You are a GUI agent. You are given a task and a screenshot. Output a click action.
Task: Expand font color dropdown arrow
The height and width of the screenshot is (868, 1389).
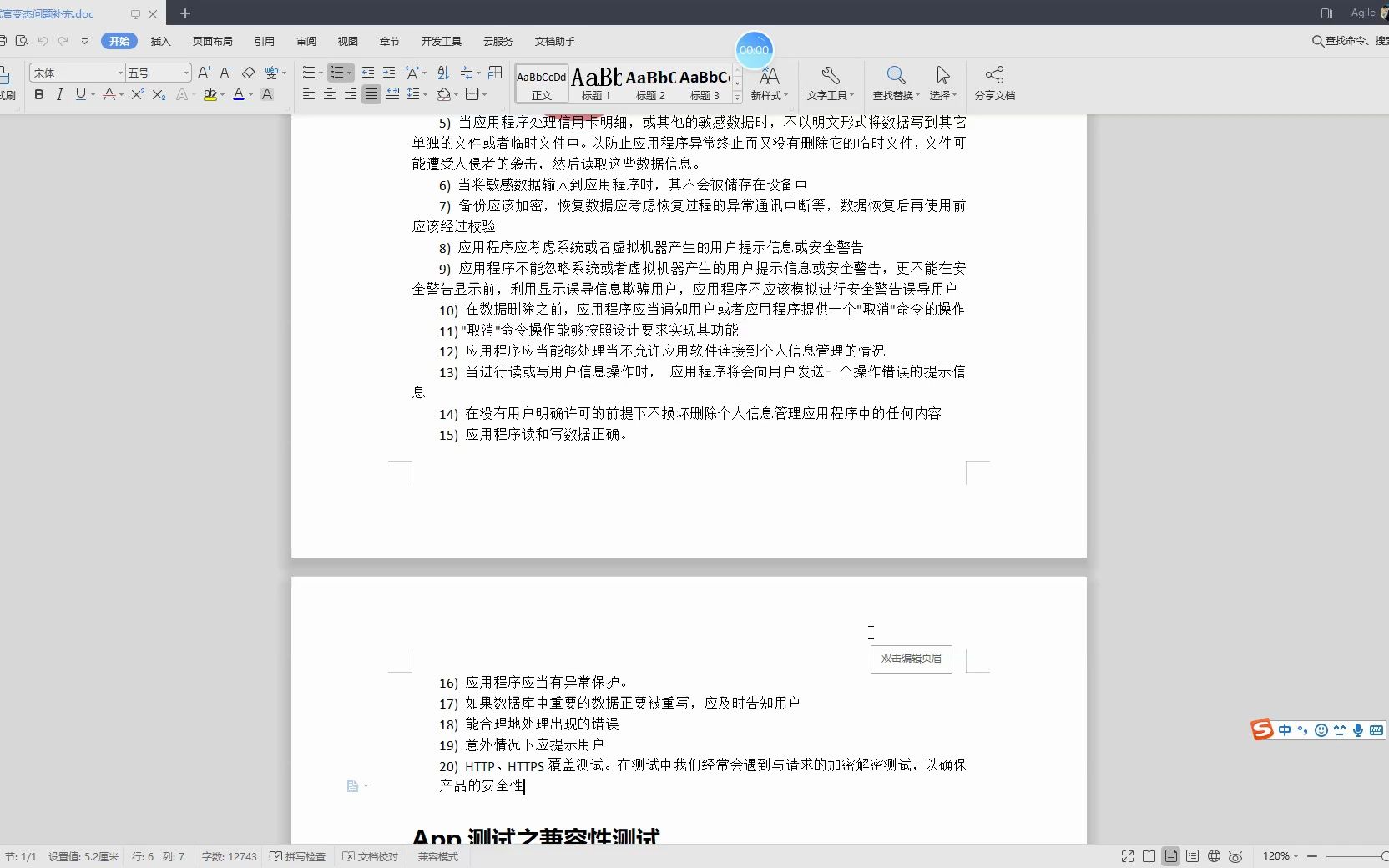tap(251, 96)
